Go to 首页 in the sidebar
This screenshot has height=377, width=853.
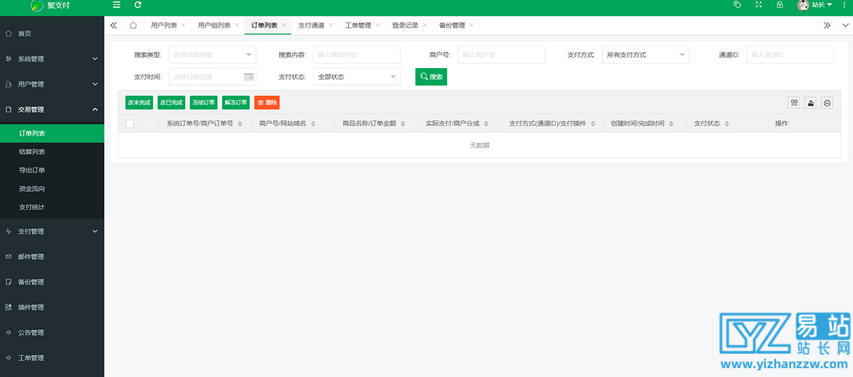[52, 34]
